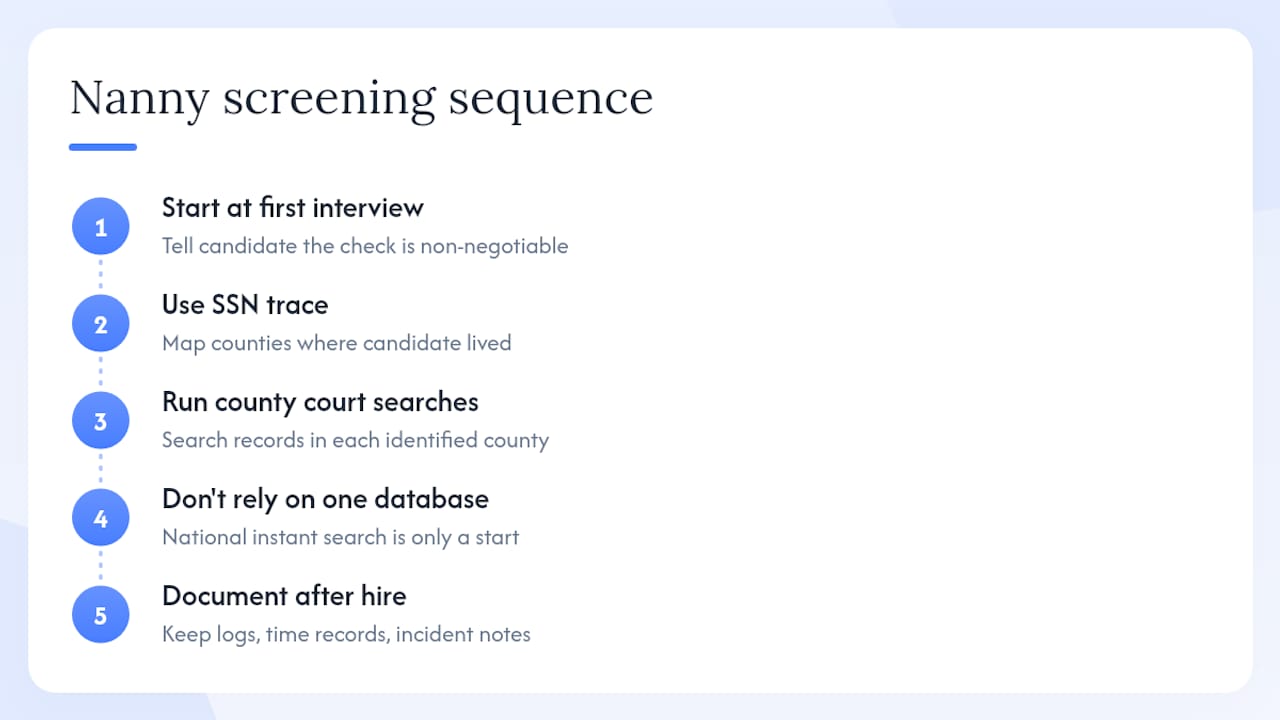
Task: Click 'Keep logs, time records, incident notes' text
Action: click(x=346, y=634)
